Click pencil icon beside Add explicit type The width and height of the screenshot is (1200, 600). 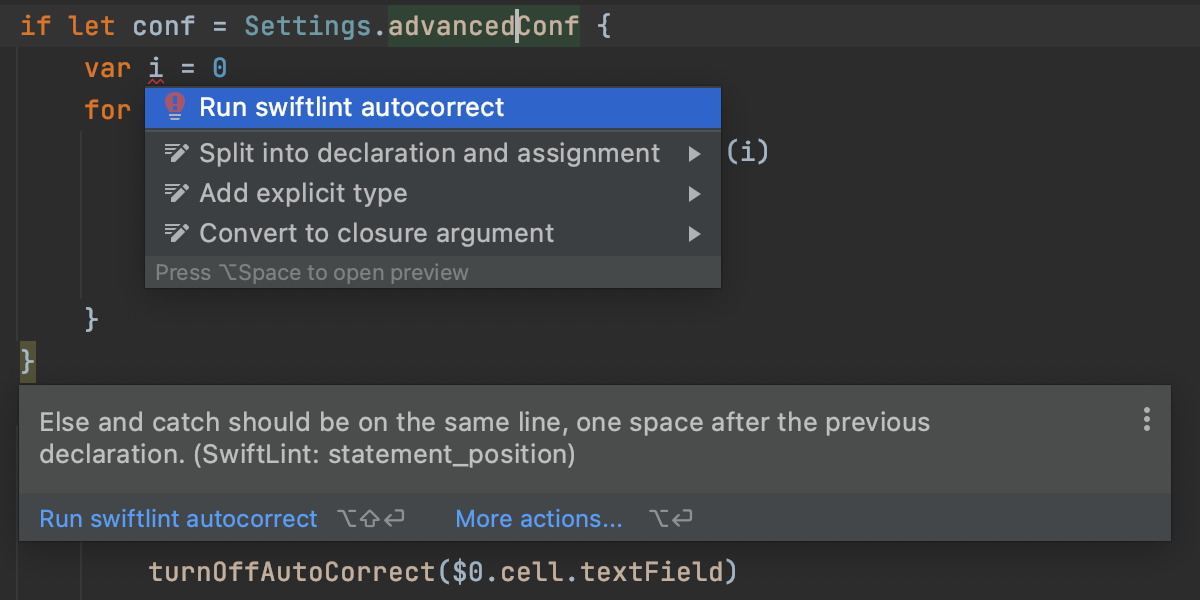tap(176, 193)
